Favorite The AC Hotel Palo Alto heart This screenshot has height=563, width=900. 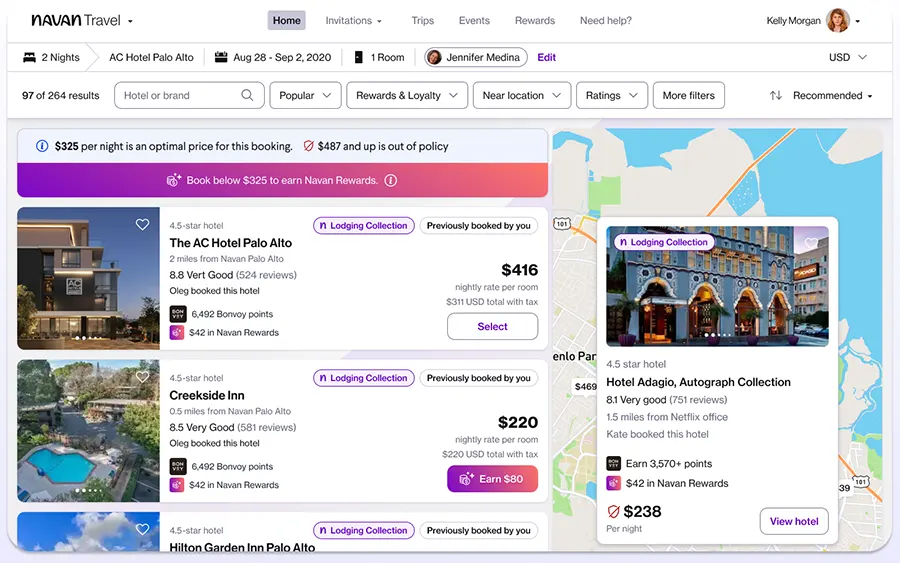pyautogui.click(x=143, y=225)
